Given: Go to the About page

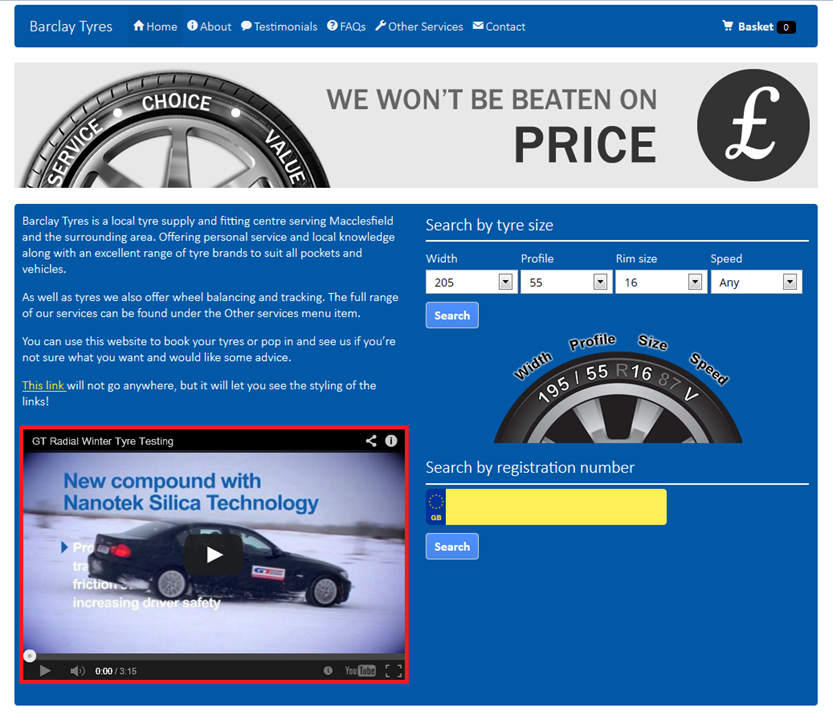Looking at the screenshot, I should pyautogui.click(x=209, y=27).
